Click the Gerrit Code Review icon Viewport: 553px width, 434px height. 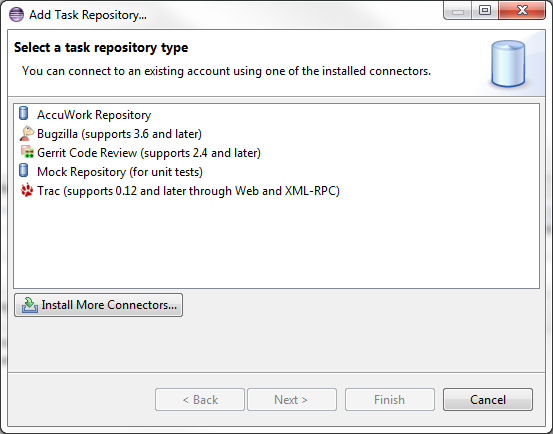tap(27, 152)
